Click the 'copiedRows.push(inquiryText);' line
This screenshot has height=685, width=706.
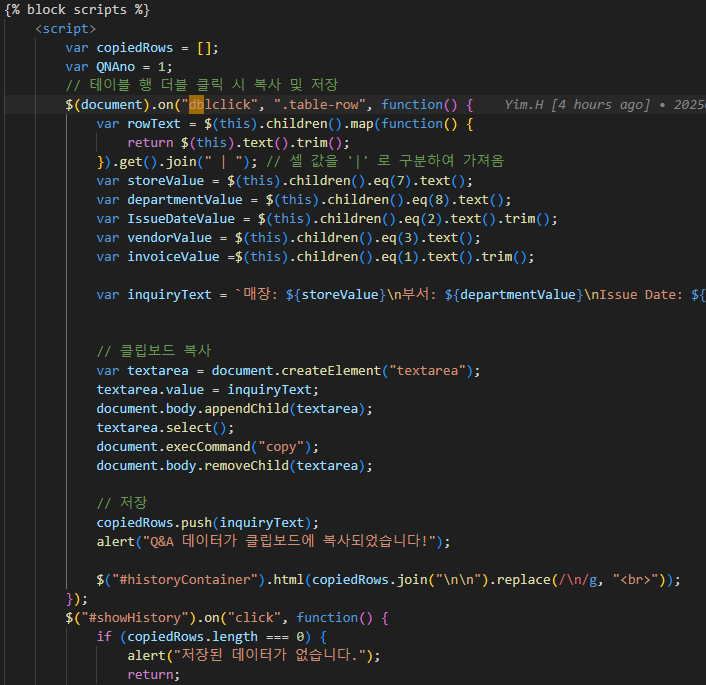pos(208,522)
